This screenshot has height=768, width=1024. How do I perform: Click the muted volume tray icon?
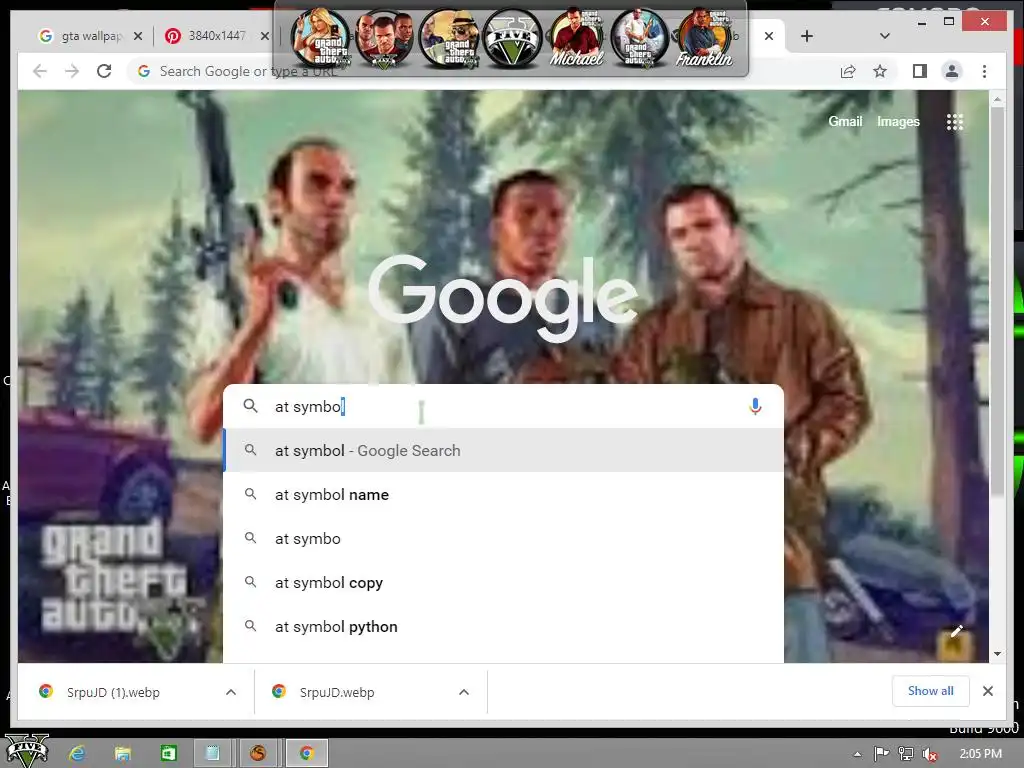click(x=930, y=754)
